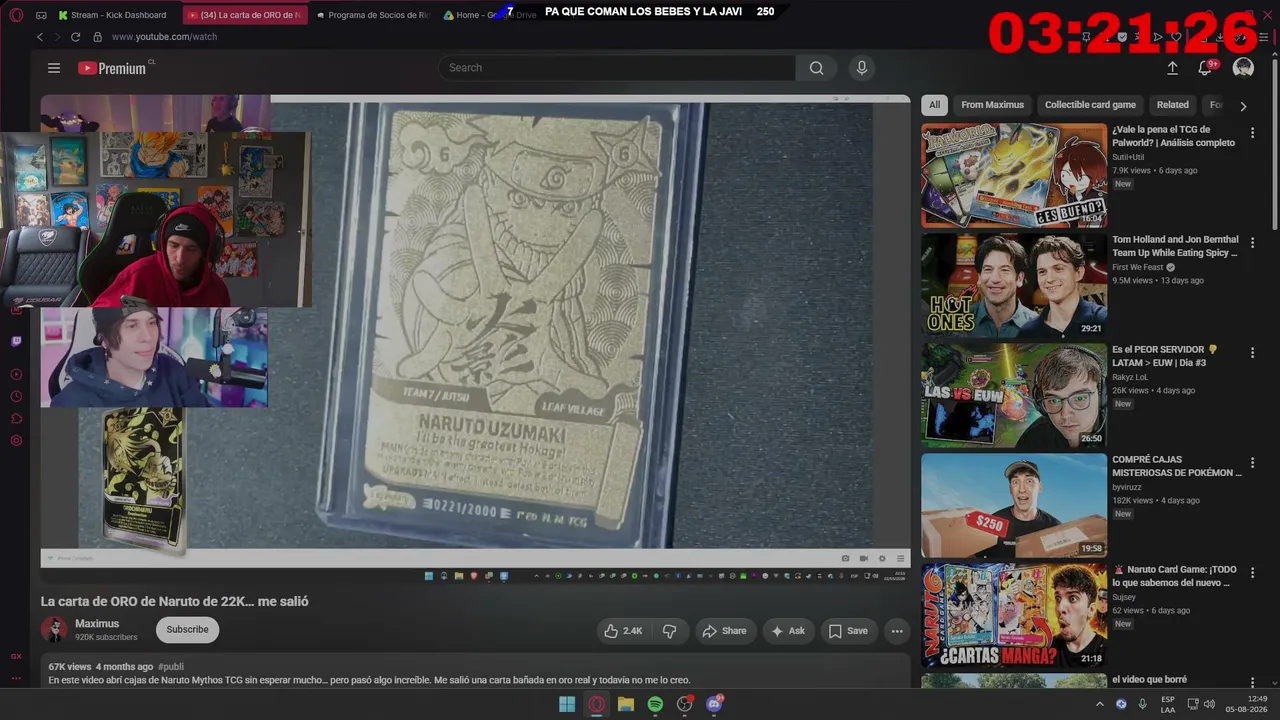Open options for the Tom Holland video
1280x720 pixels.
pos(1252,243)
